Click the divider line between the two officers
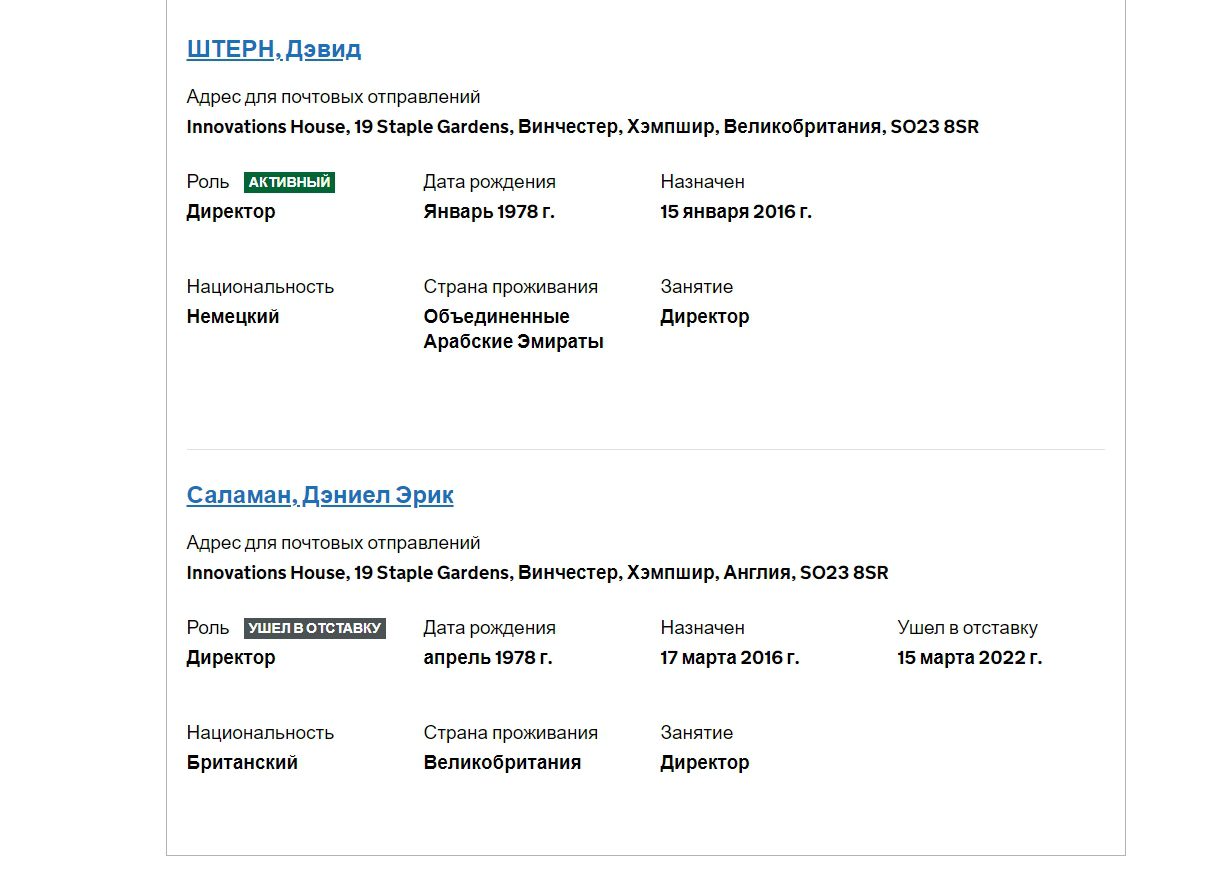This screenshot has height=881, width=1220. [x=645, y=450]
